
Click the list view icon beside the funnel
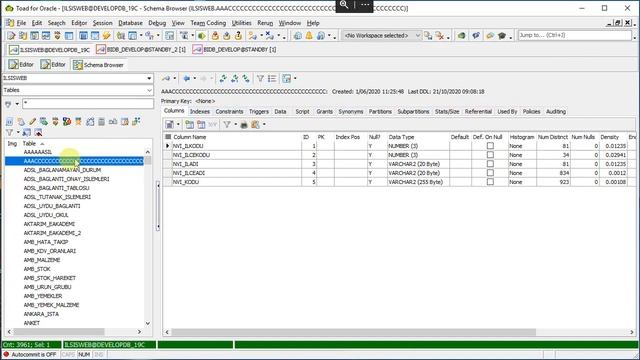tap(272, 78)
